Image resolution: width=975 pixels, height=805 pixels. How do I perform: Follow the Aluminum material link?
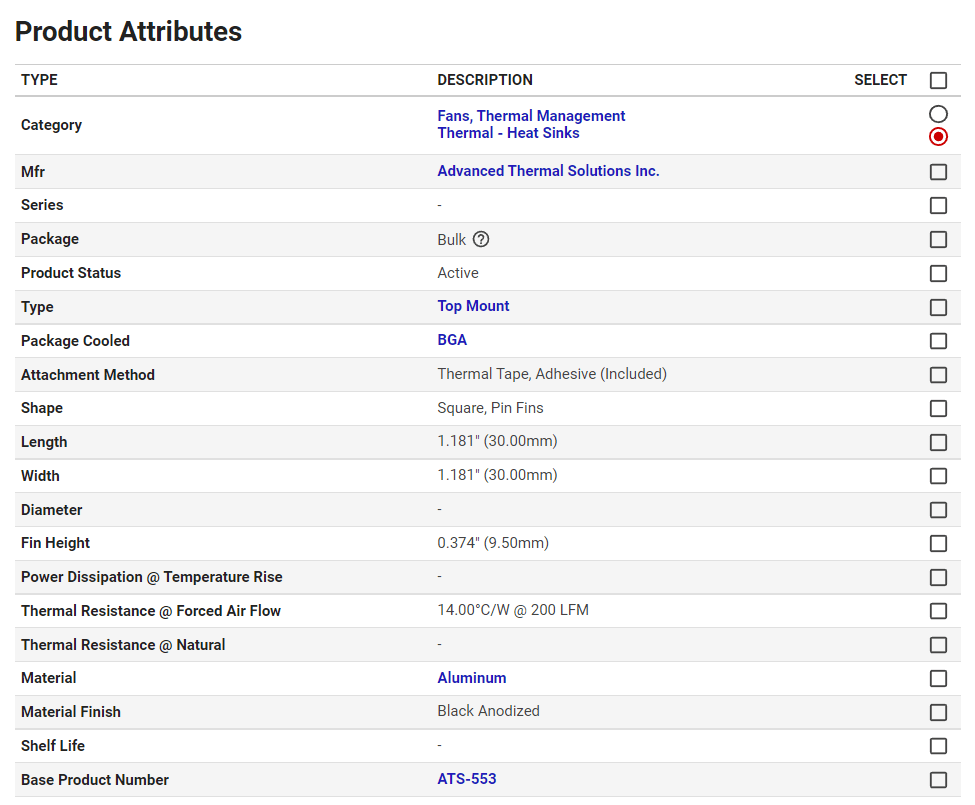coord(471,678)
